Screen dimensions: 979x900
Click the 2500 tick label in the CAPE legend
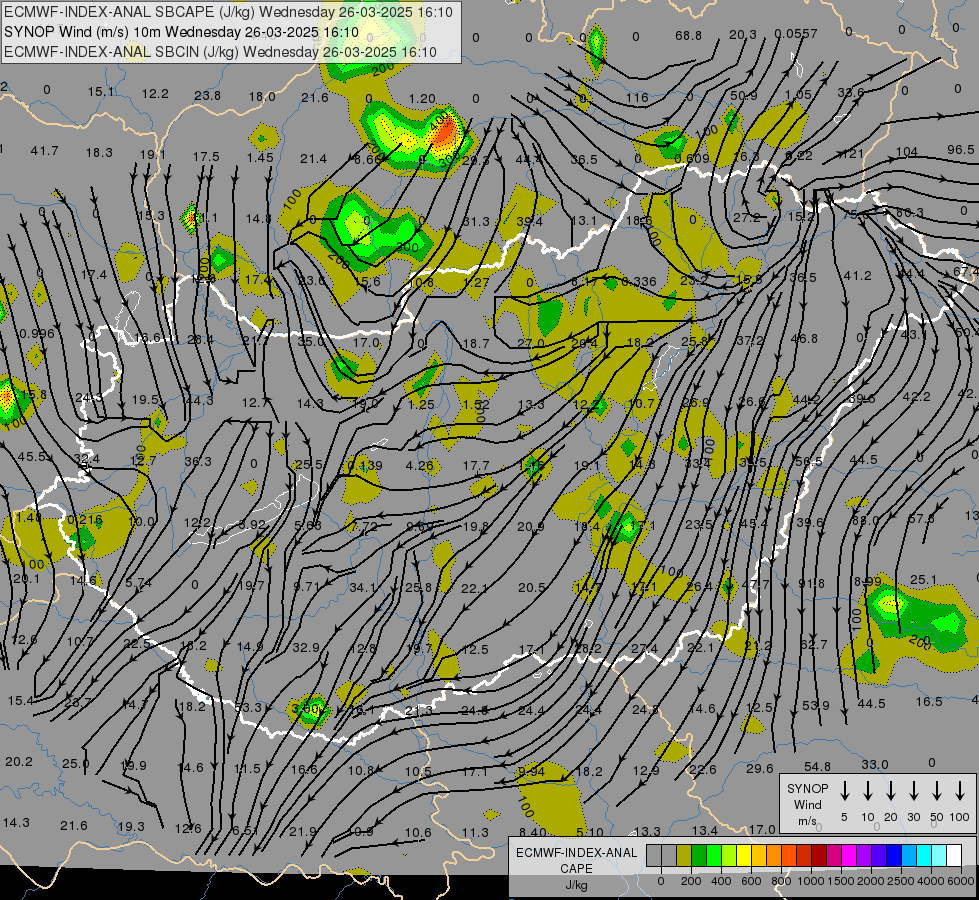(901, 881)
